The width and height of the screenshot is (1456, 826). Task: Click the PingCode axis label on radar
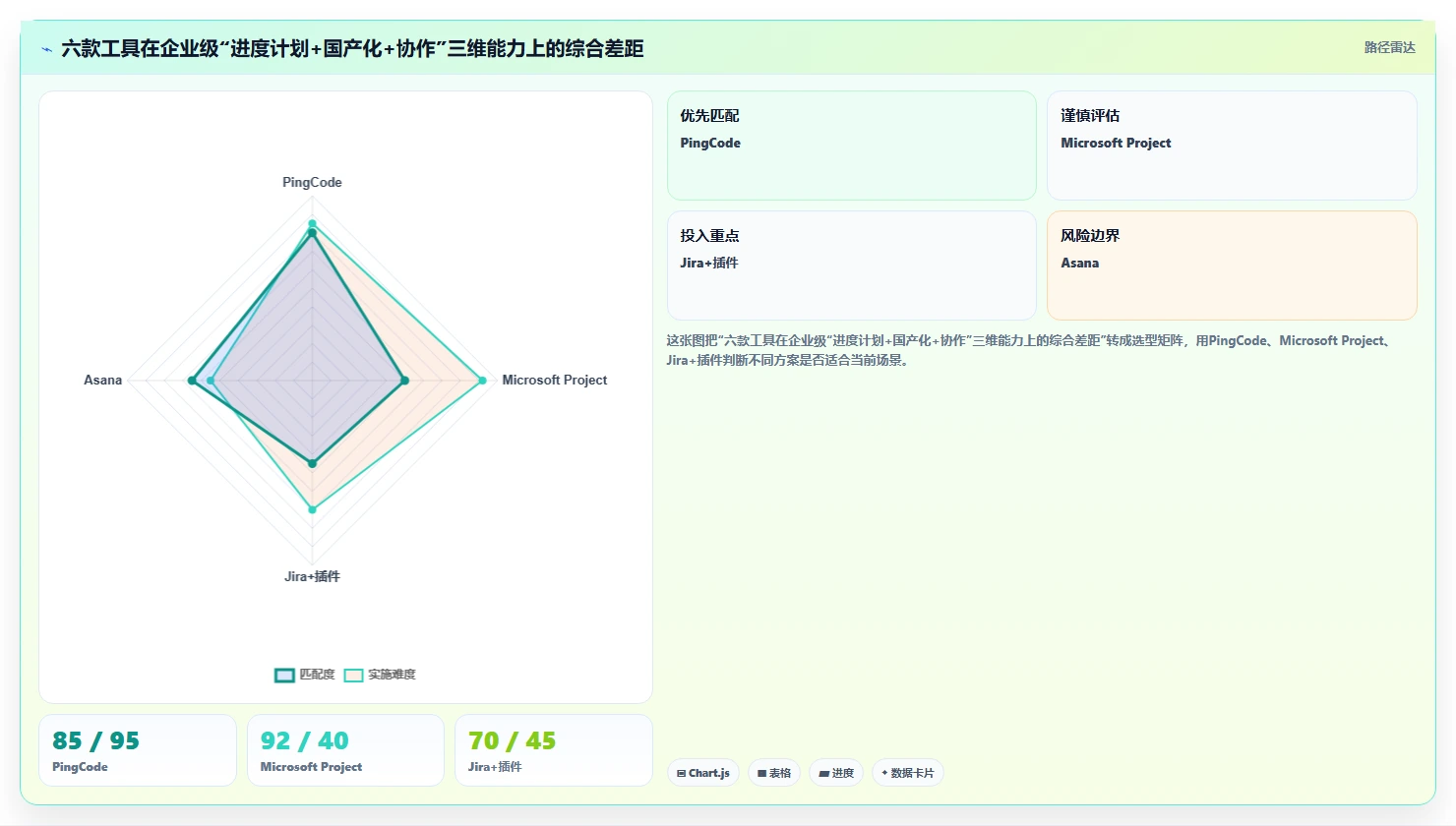pyautogui.click(x=312, y=182)
